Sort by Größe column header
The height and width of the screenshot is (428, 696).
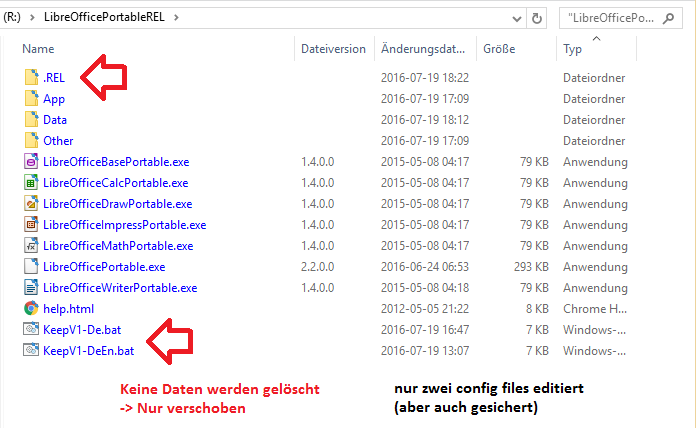click(x=499, y=48)
